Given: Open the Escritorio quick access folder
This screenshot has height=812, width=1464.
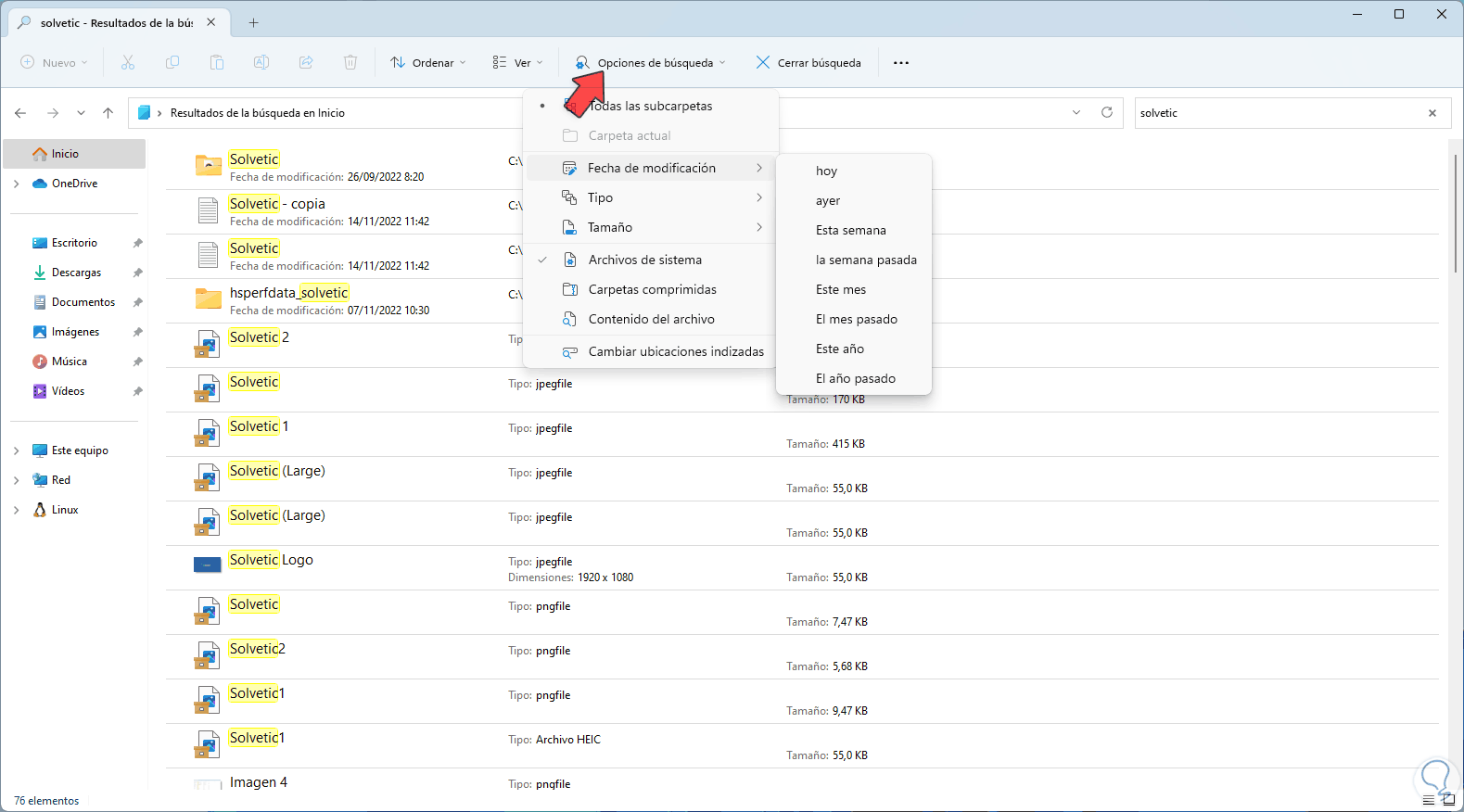Looking at the screenshot, I should point(74,243).
